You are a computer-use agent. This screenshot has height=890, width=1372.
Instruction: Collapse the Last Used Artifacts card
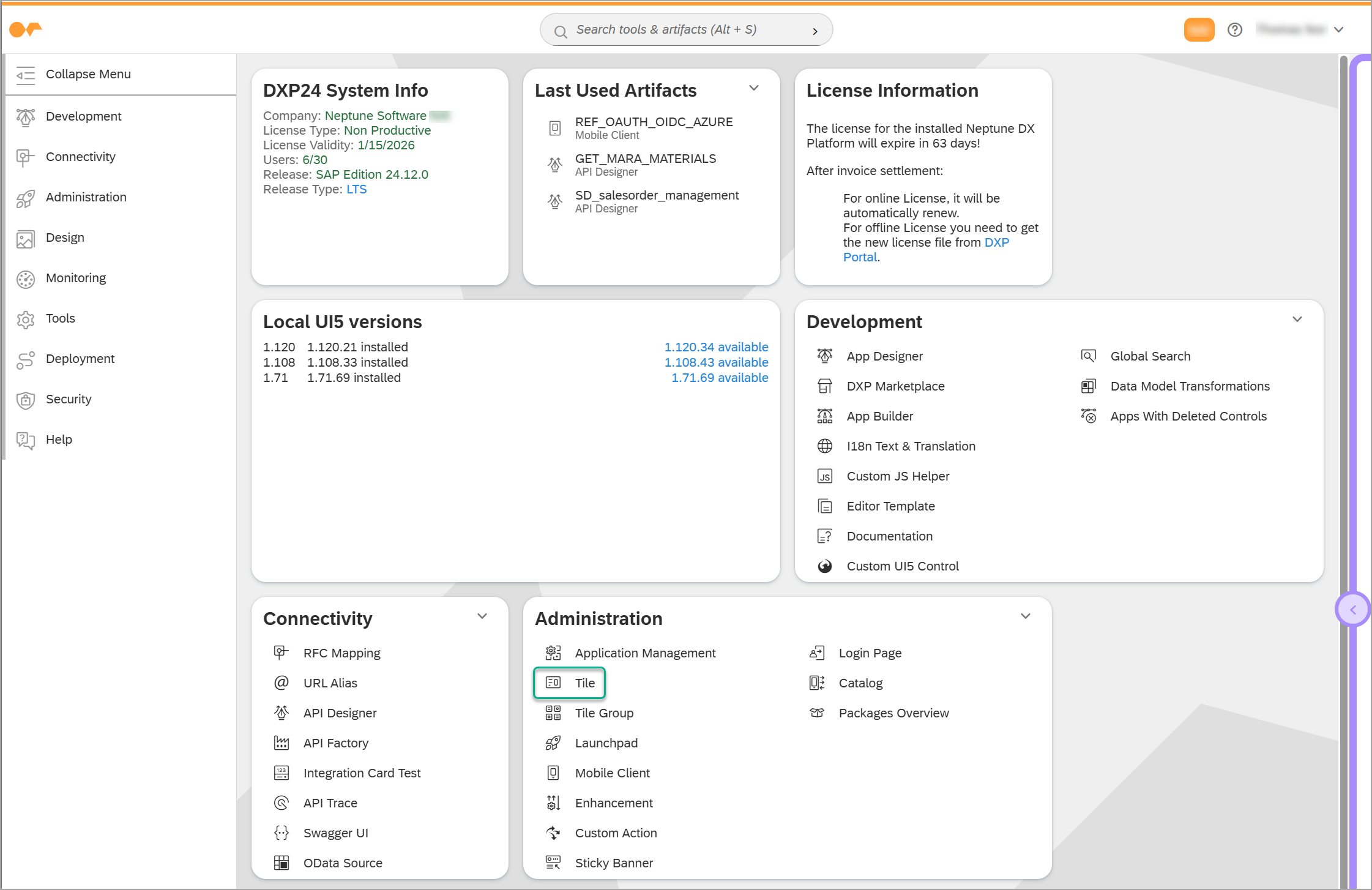[x=754, y=88]
